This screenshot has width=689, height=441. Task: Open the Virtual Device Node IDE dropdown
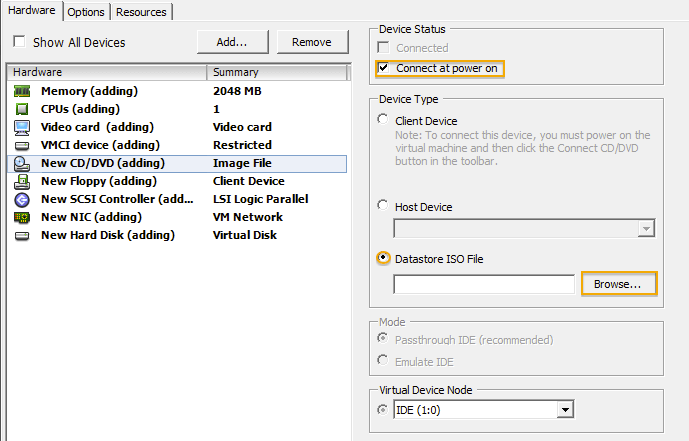pyautogui.click(x=565, y=410)
